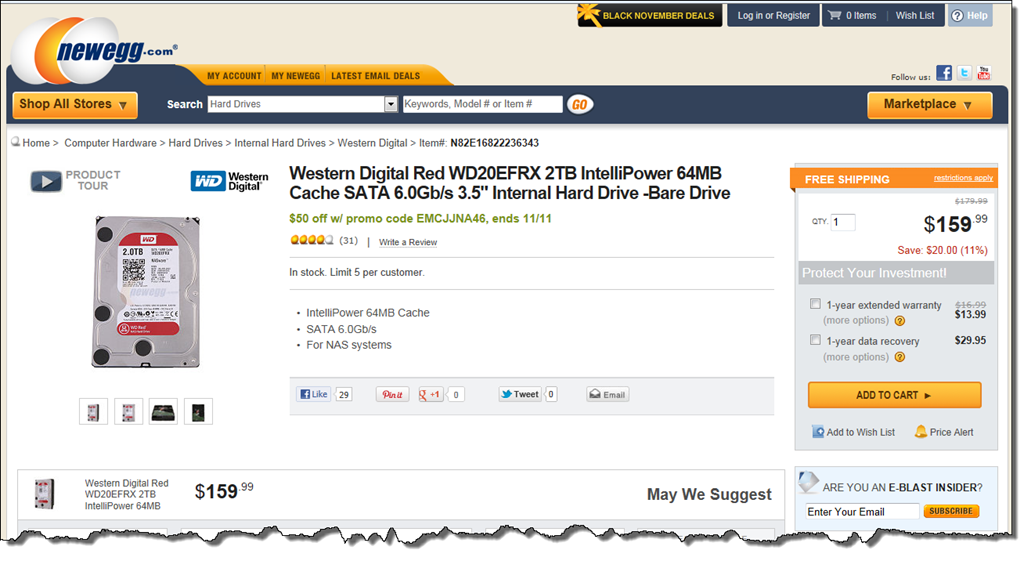The width and height of the screenshot is (1024, 561).
Task: Select the fourth product thumbnail
Action: tap(199, 412)
